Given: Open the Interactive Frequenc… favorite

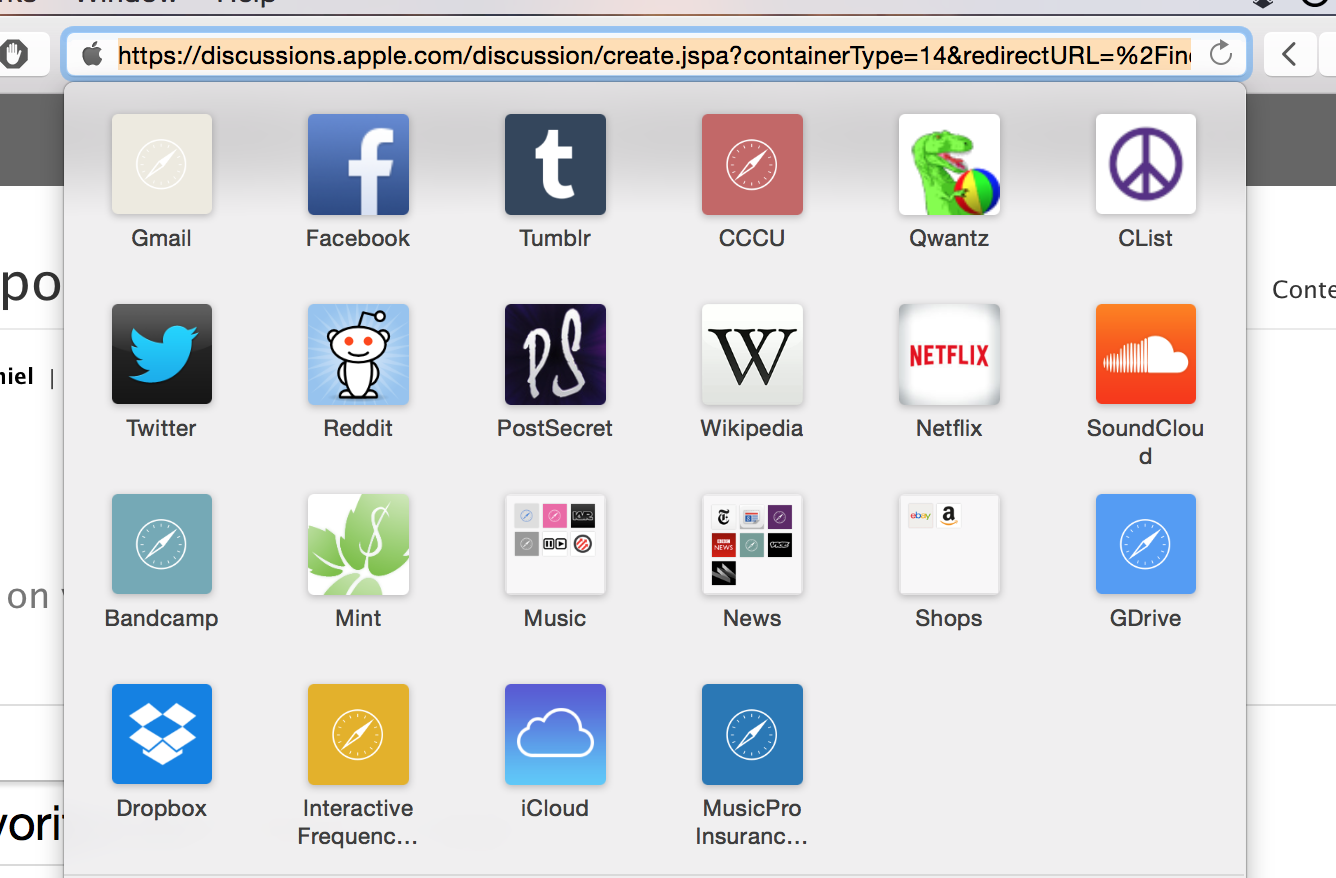Looking at the screenshot, I should 358,734.
